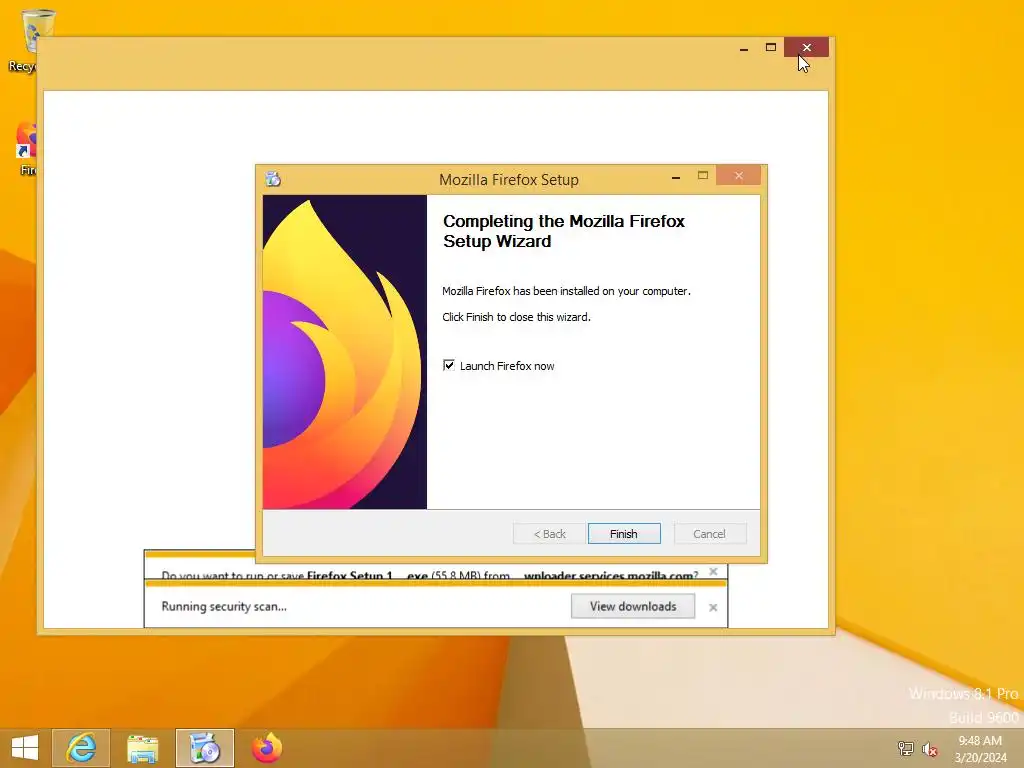Open the clock showing 9:48 AM
Viewport: 1024px width, 768px height.
point(980,748)
